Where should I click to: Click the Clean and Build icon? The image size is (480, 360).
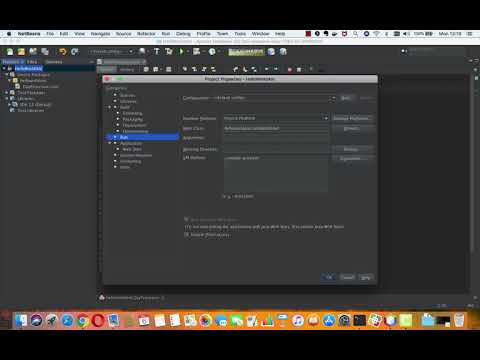[x=169, y=52]
